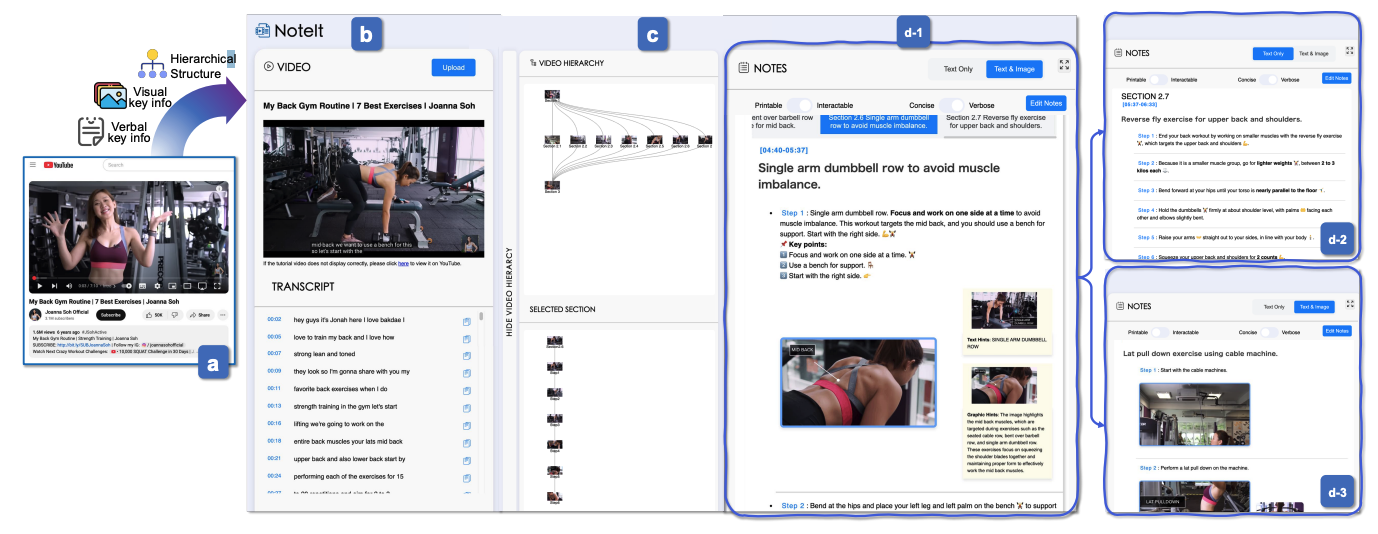
Task: Copy the 'performing each of the exercises' line
Action: point(467,476)
